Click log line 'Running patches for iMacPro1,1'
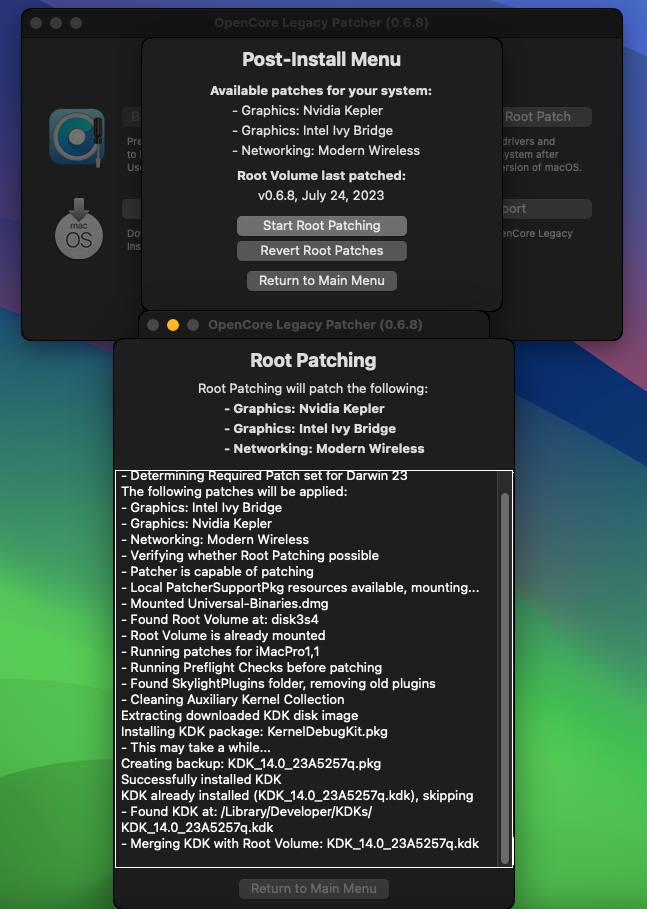 tap(220, 651)
